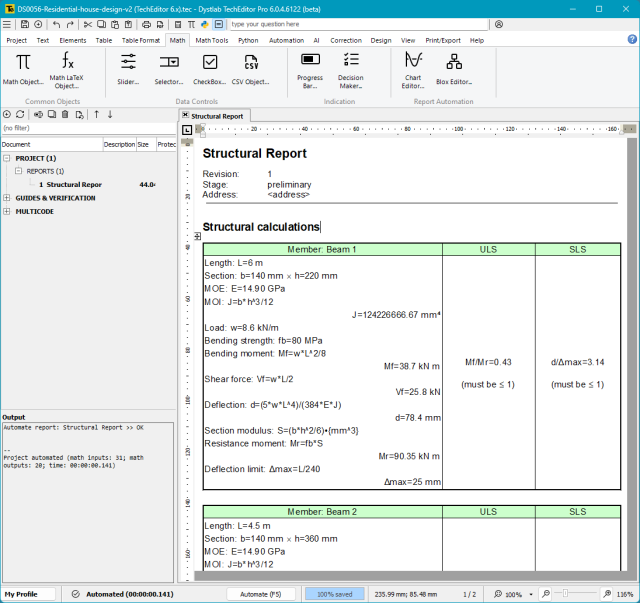
Task: Export to PDF from the quick toolbar
Action: click(x=160, y=24)
